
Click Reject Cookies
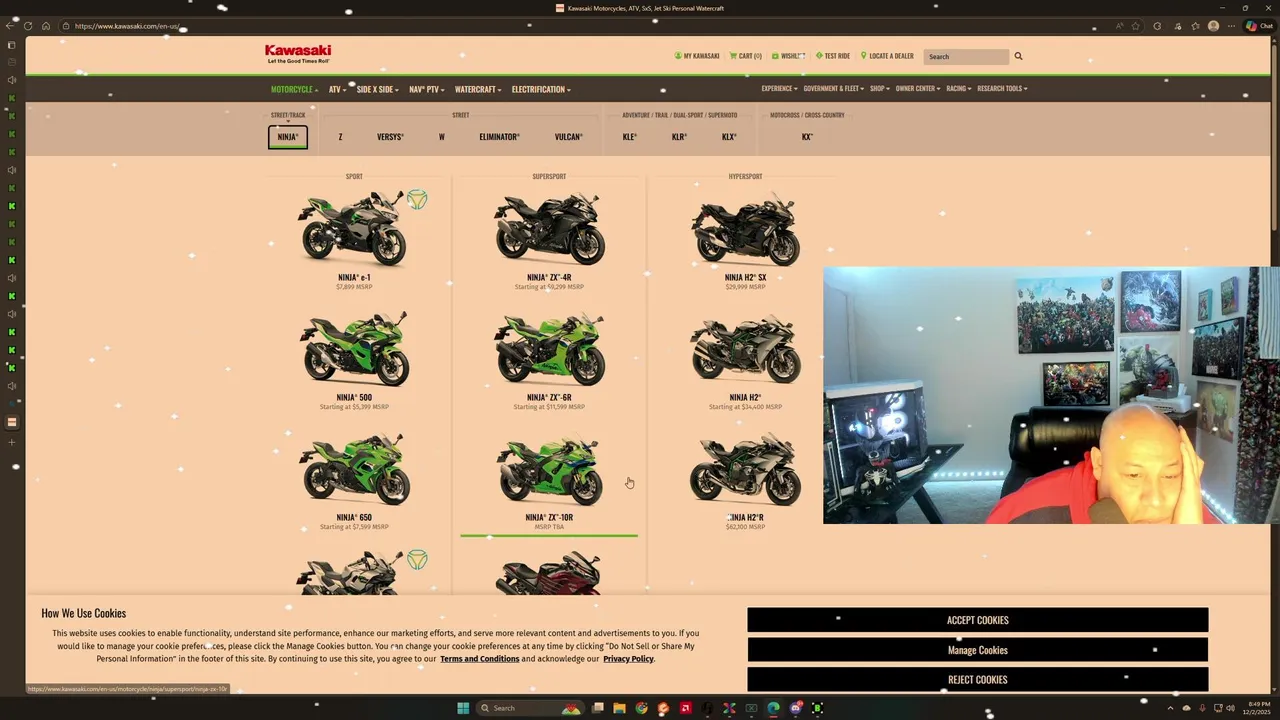pos(977,680)
